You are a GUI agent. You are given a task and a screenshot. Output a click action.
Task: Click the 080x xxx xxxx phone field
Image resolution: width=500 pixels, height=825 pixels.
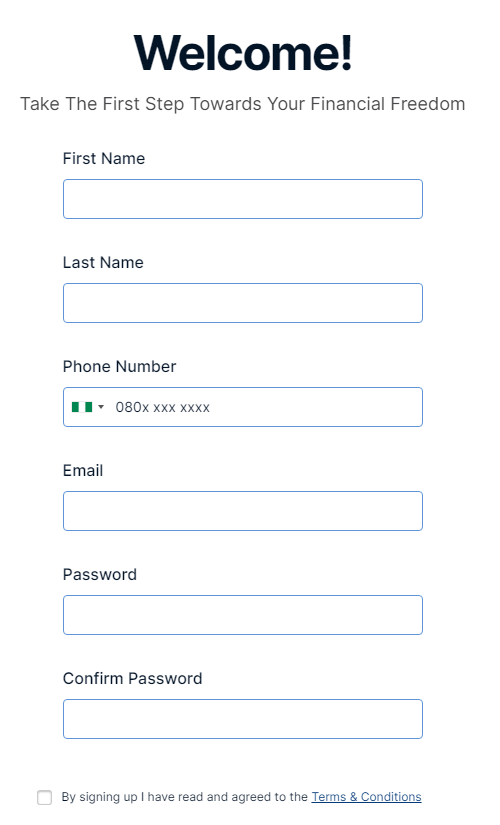coord(243,407)
